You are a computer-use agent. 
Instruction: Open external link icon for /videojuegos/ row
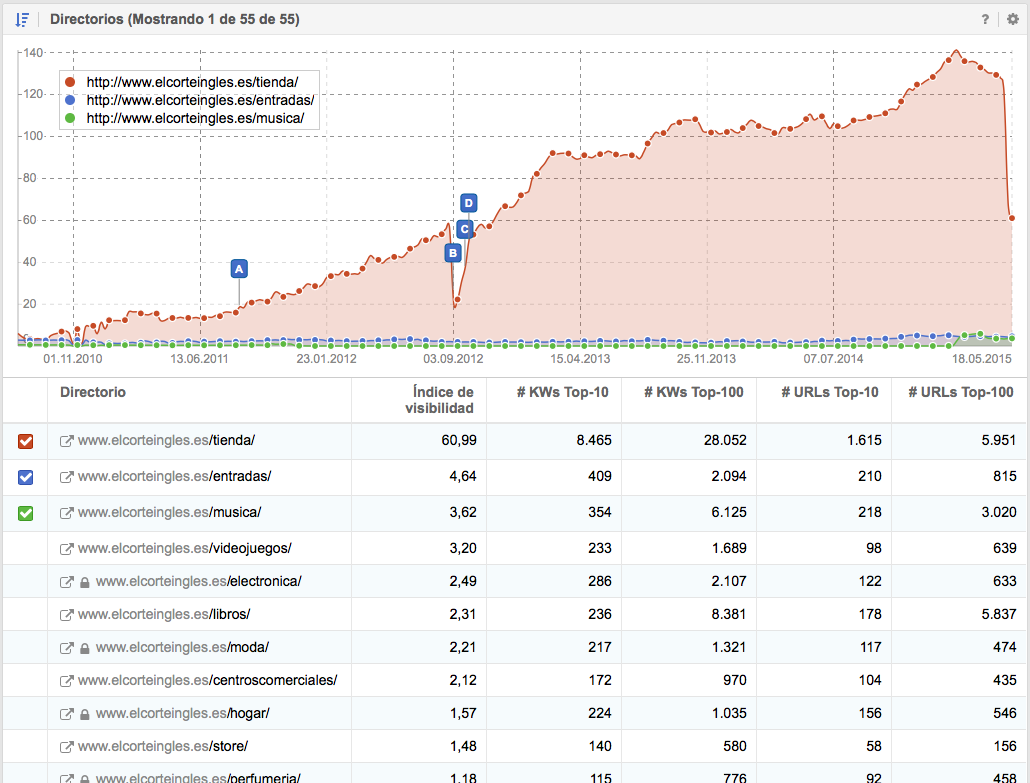(67, 549)
